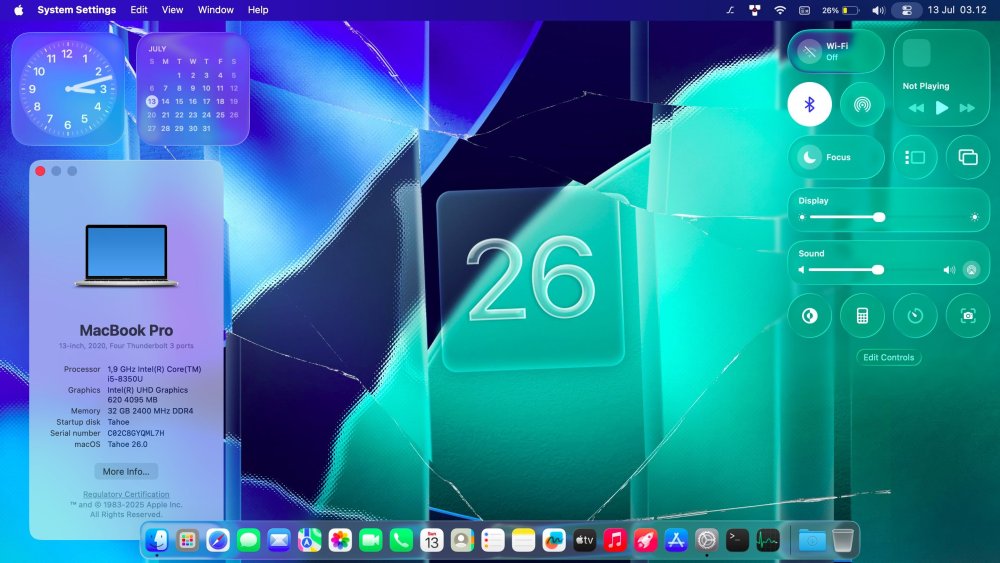
Task: Open System Settings menu in menu bar
Action: point(77,10)
